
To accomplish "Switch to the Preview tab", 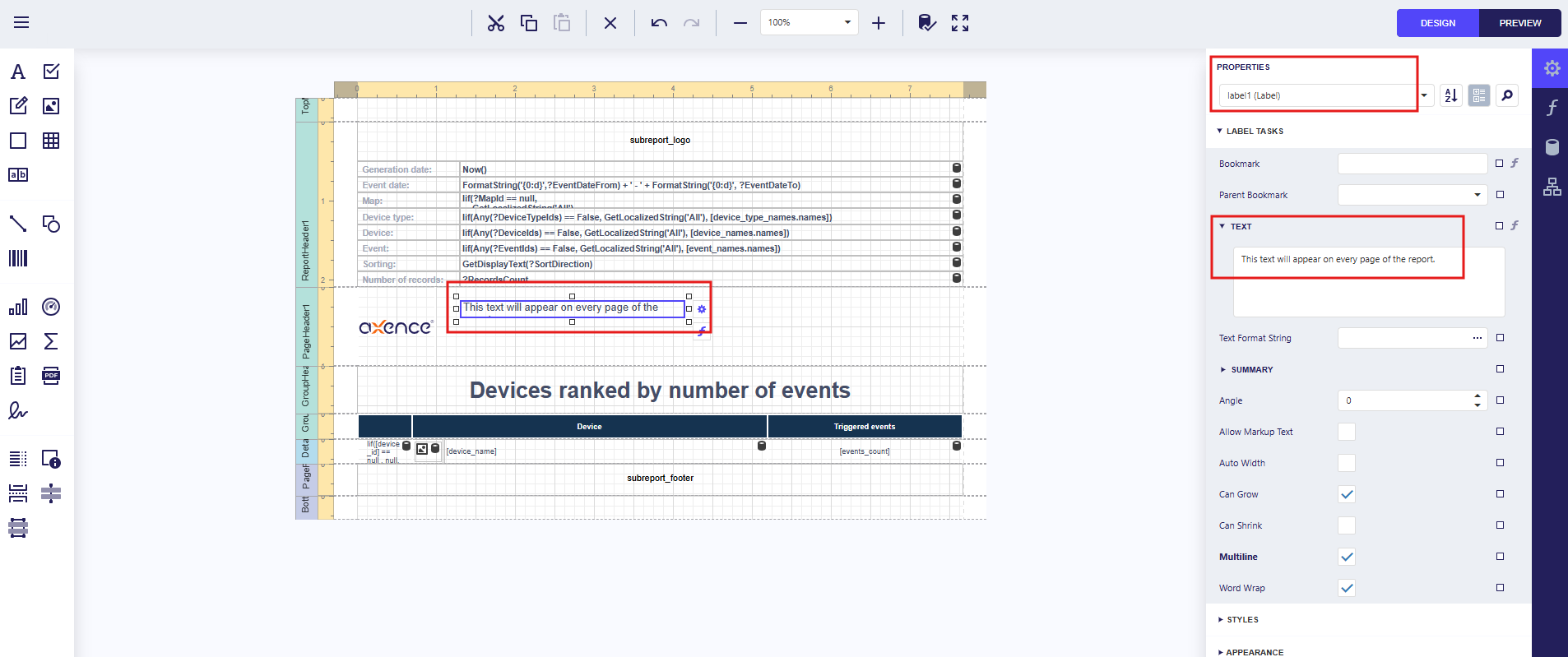I will pyautogui.click(x=1519, y=23).
